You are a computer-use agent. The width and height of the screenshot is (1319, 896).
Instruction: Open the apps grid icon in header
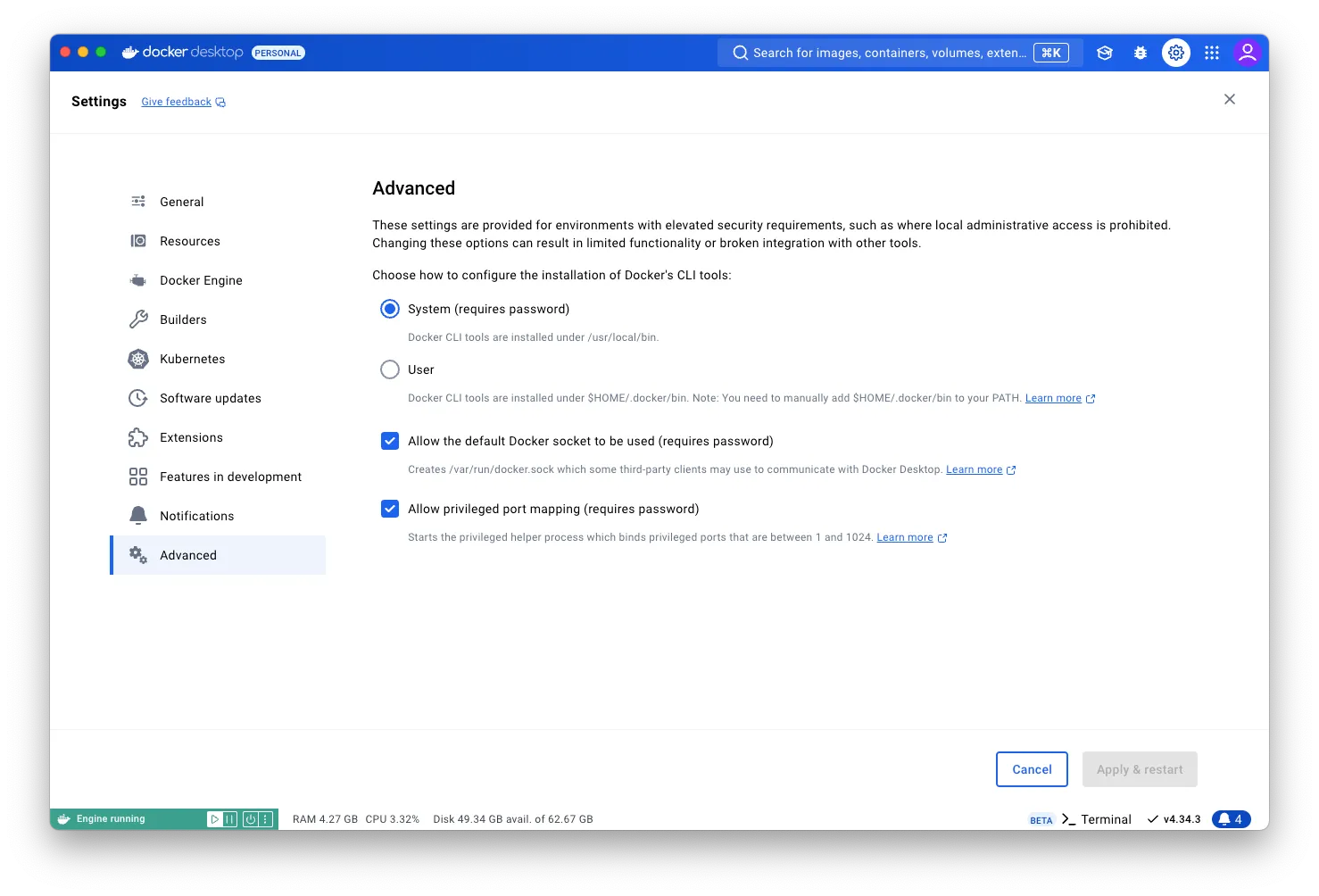coord(1212,53)
